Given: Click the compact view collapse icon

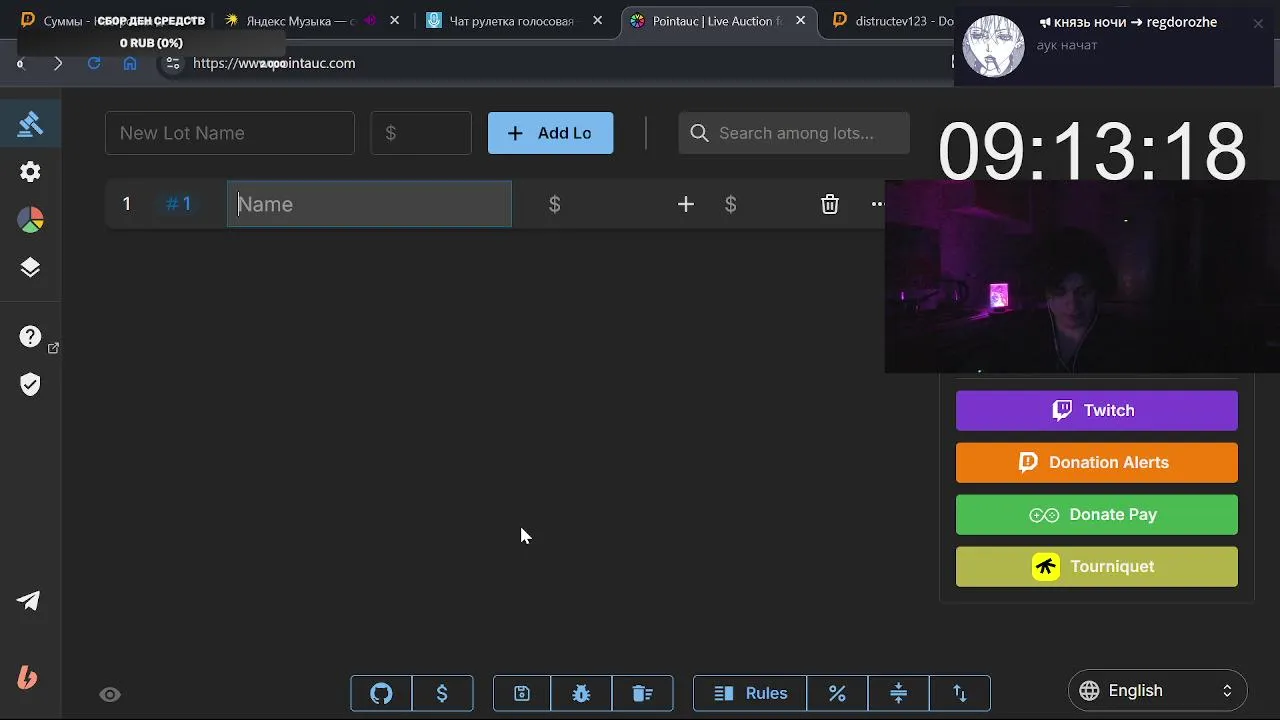Looking at the screenshot, I should click(898, 693).
